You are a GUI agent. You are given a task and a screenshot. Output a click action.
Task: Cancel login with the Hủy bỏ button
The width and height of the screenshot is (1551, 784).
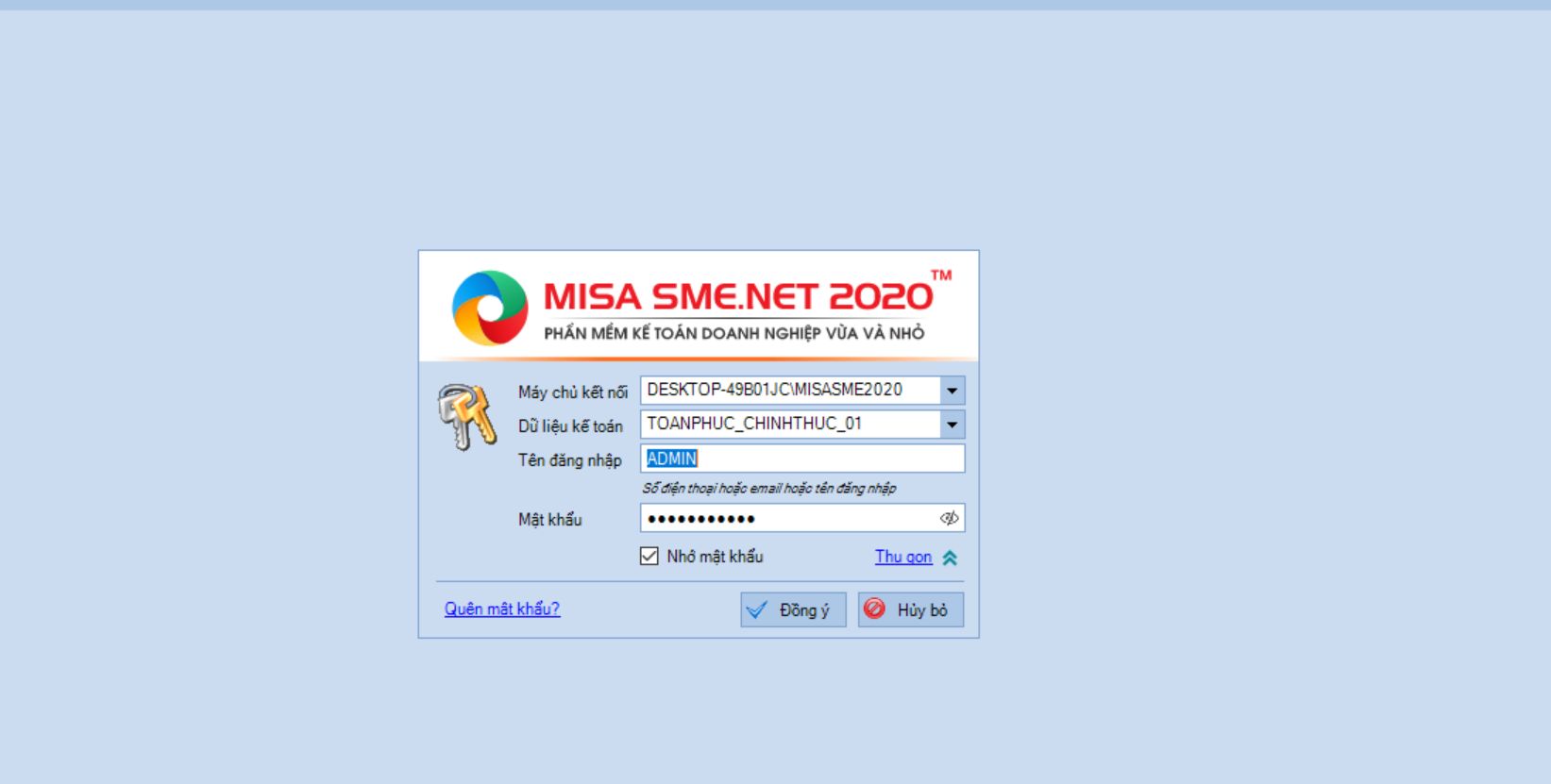tap(911, 609)
